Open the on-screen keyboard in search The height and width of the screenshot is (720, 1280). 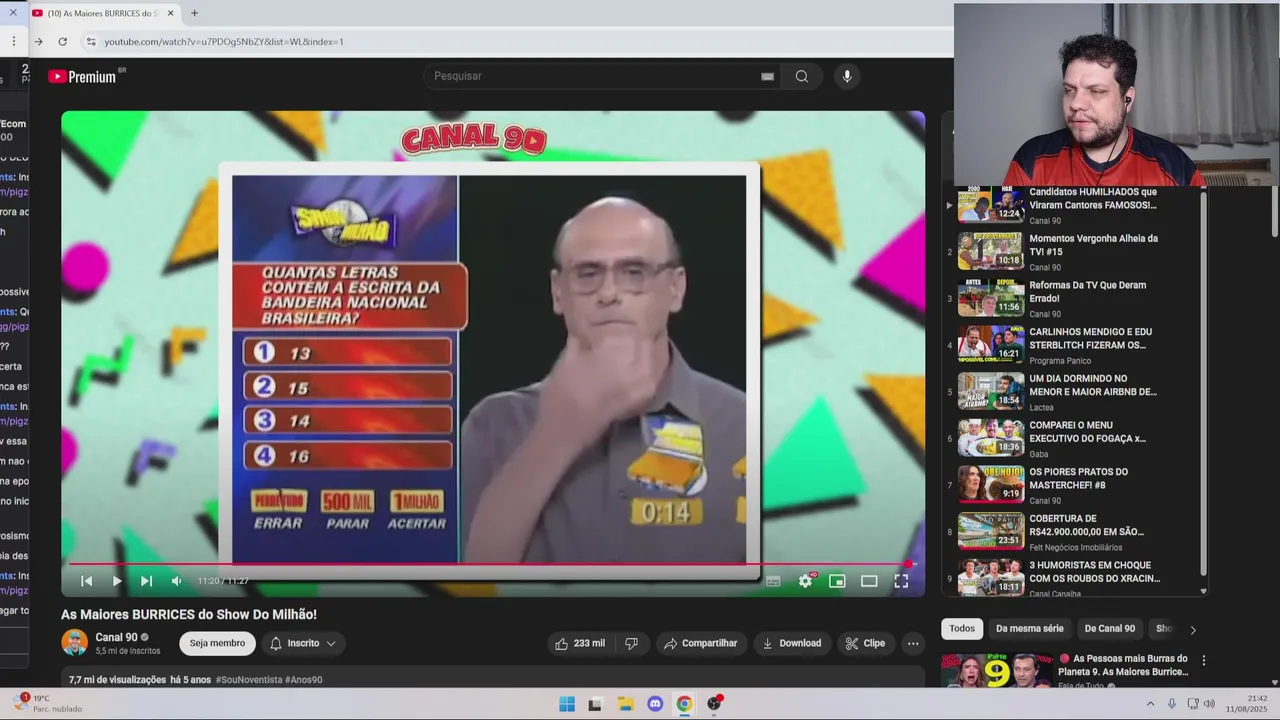tap(767, 76)
